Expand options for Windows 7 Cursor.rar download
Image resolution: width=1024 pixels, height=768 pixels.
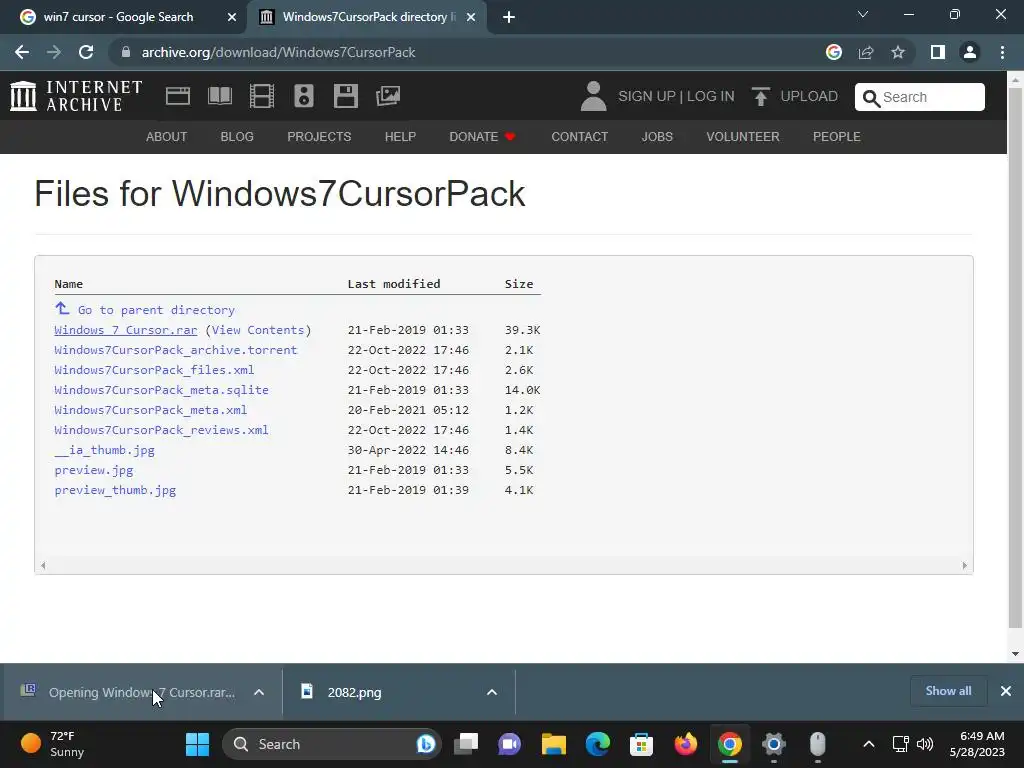coord(259,692)
